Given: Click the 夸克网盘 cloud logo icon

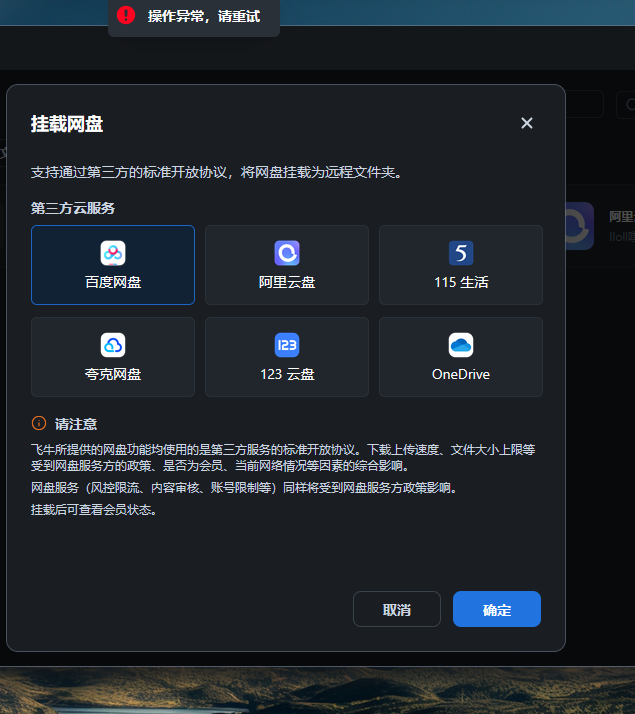Looking at the screenshot, I should (113, 345).
